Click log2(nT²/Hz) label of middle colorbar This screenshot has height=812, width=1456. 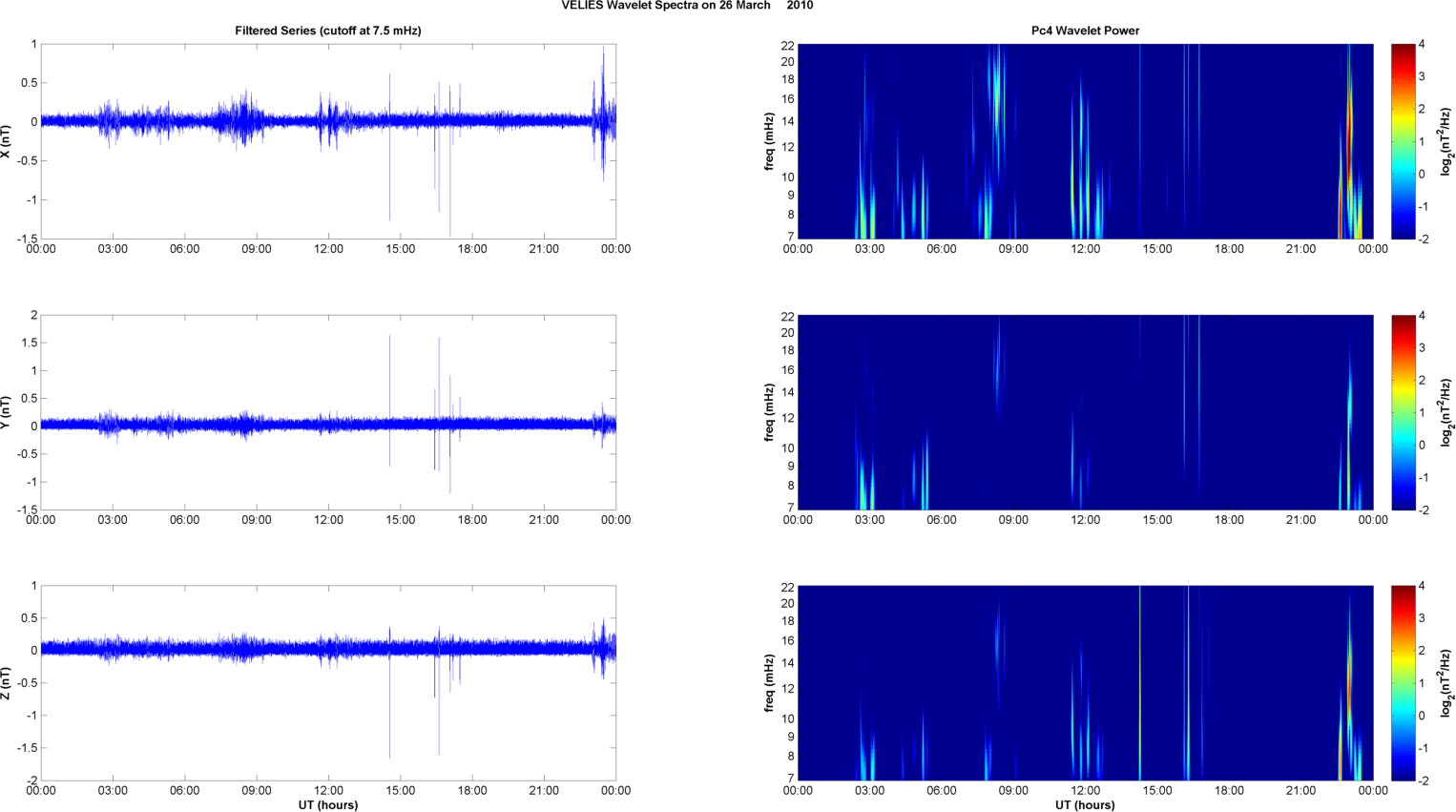pyautogui.click(x=1446, y=412)
